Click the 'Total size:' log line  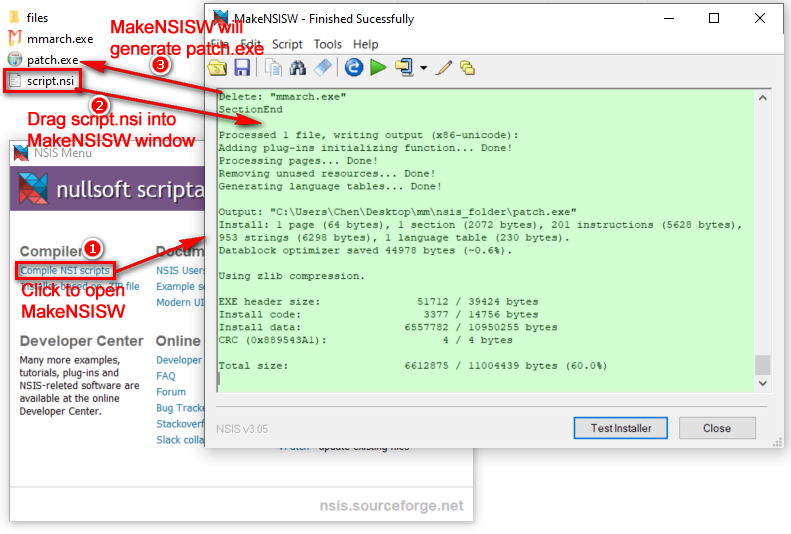coord(413,366)
